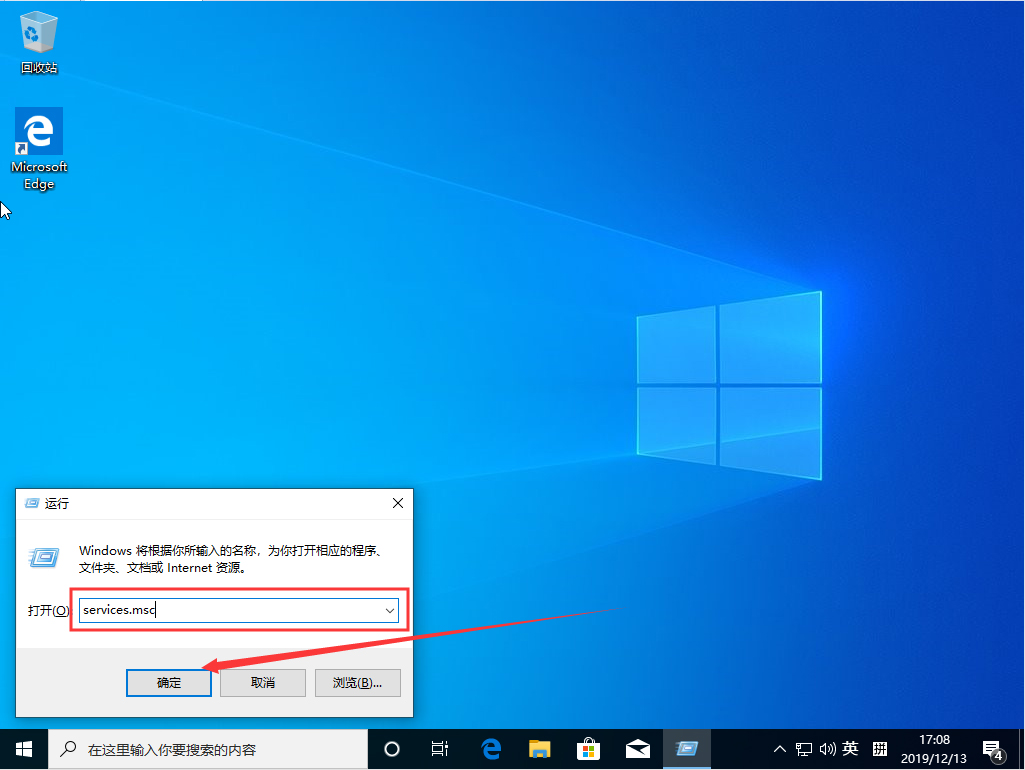The height and width of the screenshot is (770, 1025).
Task: Open the Run dialog history dropdown
Action: (390, 610)
